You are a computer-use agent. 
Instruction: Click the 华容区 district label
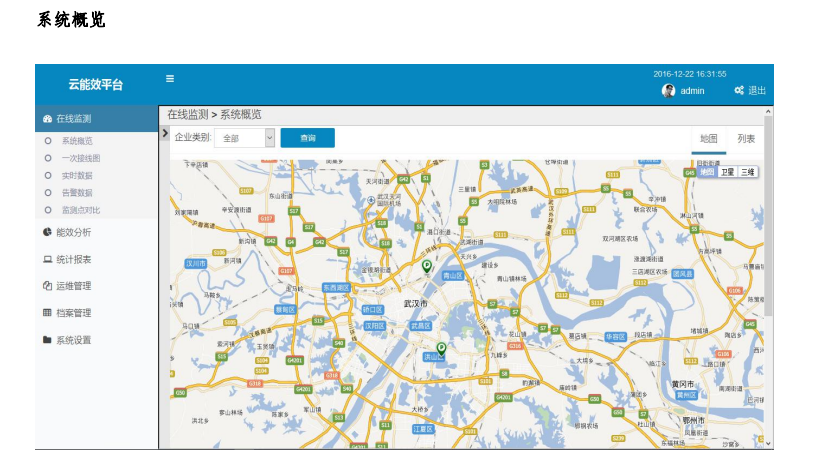tap(616, 336)
